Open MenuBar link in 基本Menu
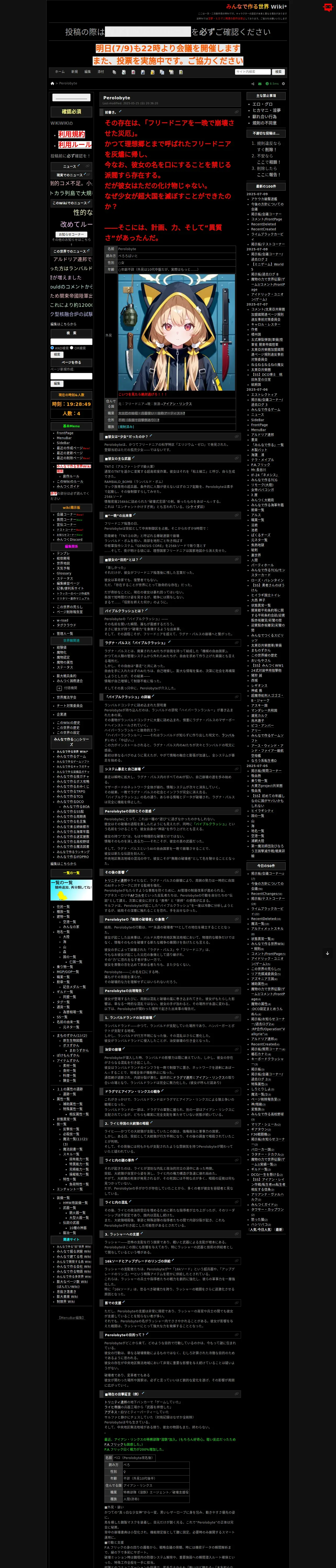Screen dimensions: 336x1568 point(64,438)
